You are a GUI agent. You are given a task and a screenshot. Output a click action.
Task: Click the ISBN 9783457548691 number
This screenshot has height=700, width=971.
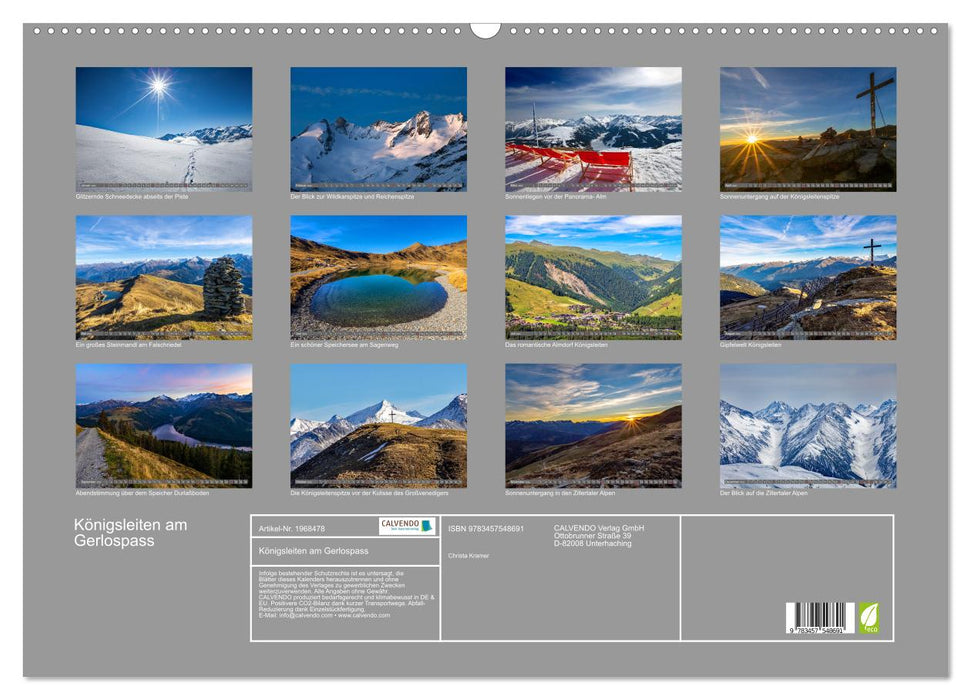[x=486, y=528]
